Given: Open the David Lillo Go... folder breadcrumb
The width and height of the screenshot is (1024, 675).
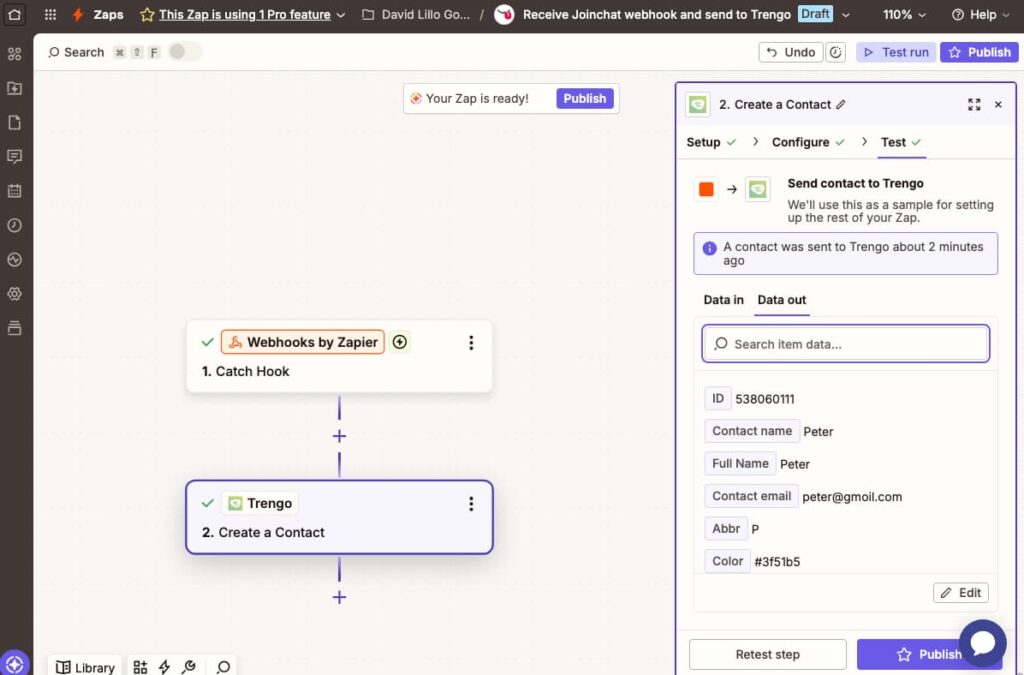Looking at the screenshot, I should tap(415, 14).
